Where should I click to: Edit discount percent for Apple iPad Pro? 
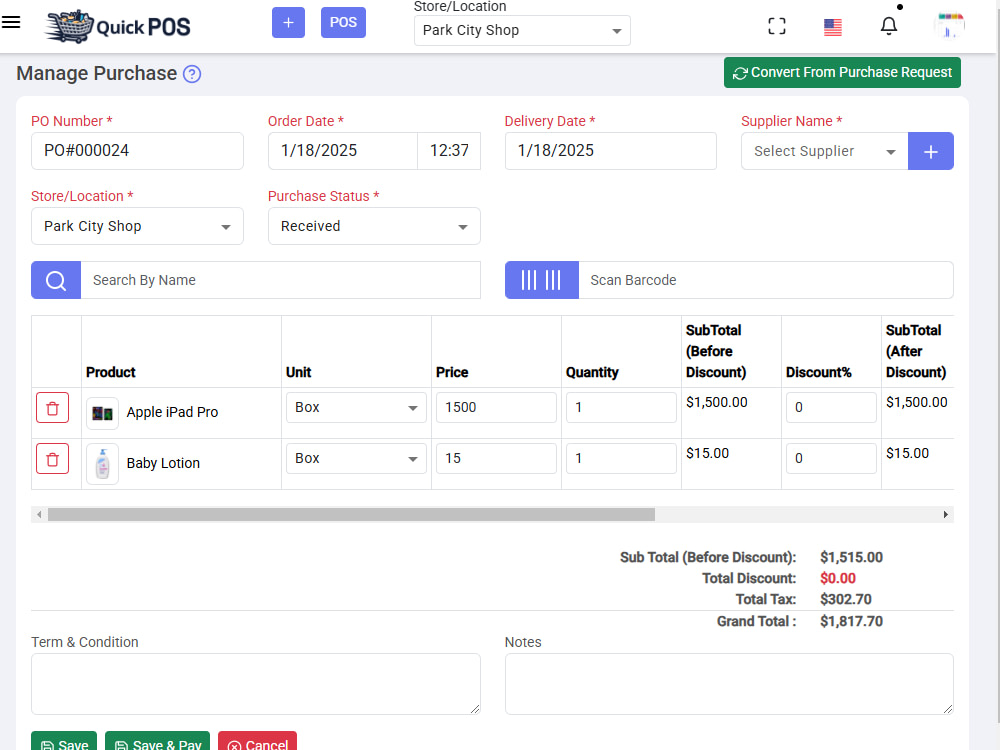tap(831, 408)
